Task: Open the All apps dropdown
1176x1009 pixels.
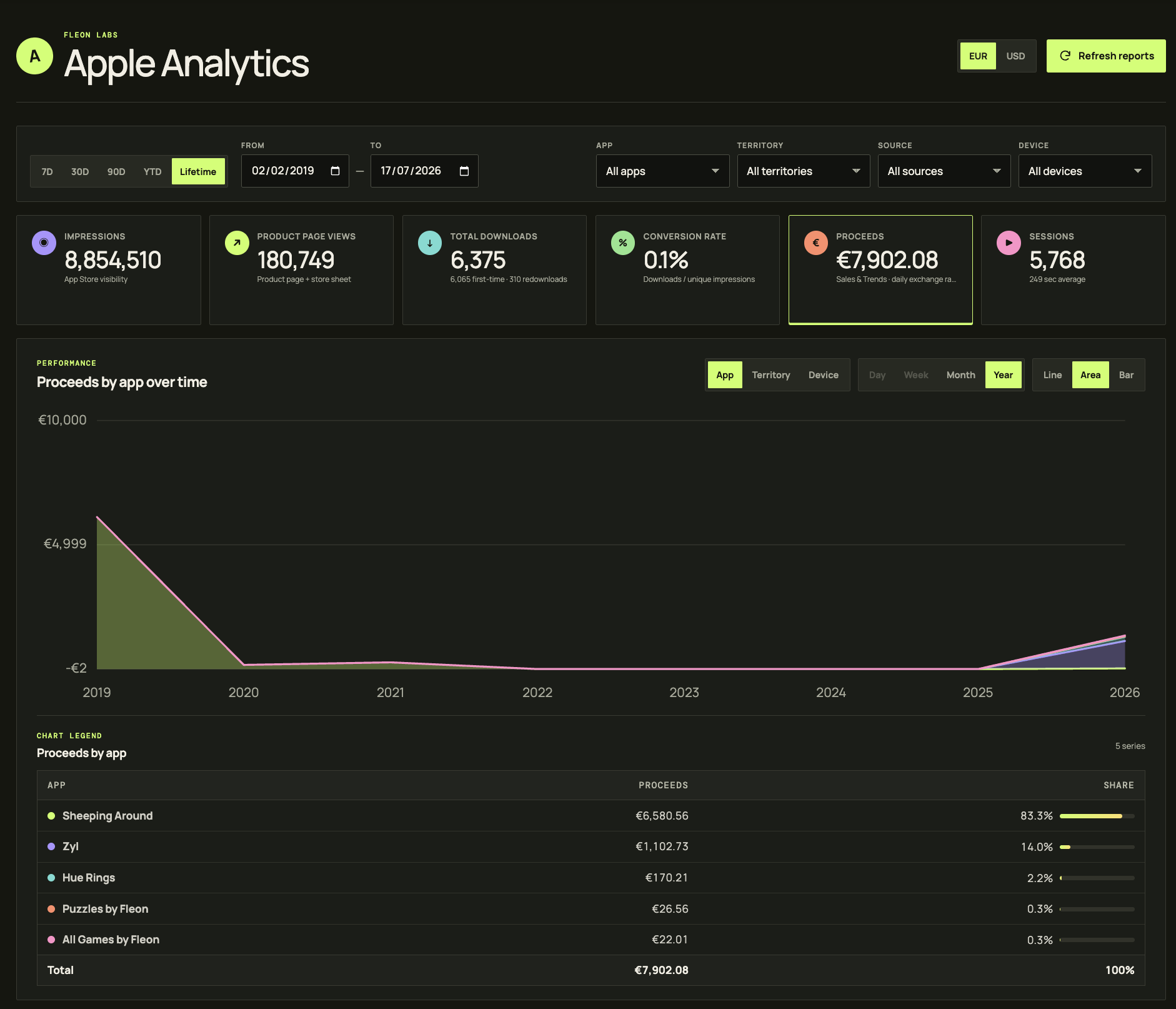Action: pyautogui.click(x=662, y=171)
